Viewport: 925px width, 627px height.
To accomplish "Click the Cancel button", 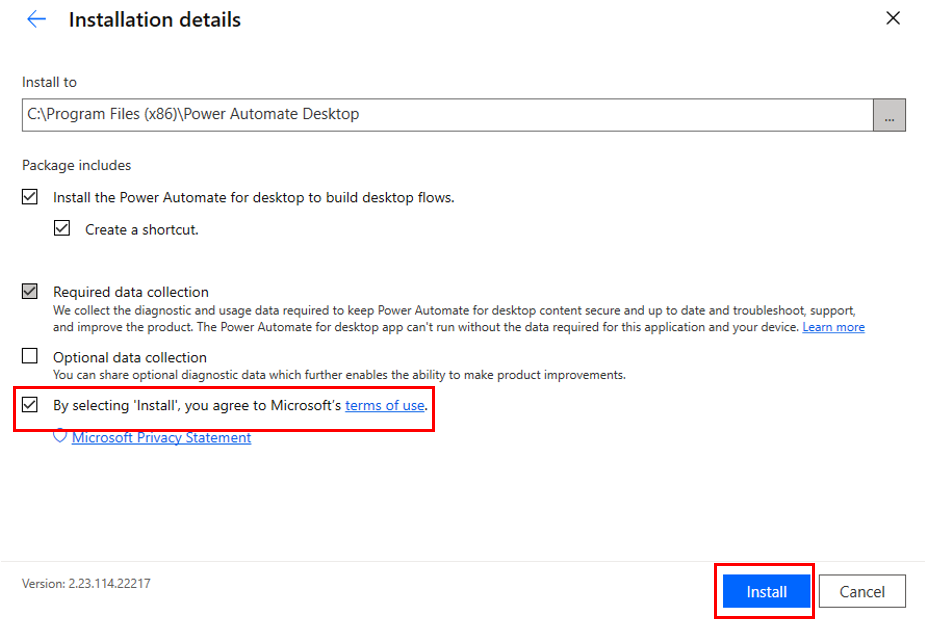I will click(861, 591).
